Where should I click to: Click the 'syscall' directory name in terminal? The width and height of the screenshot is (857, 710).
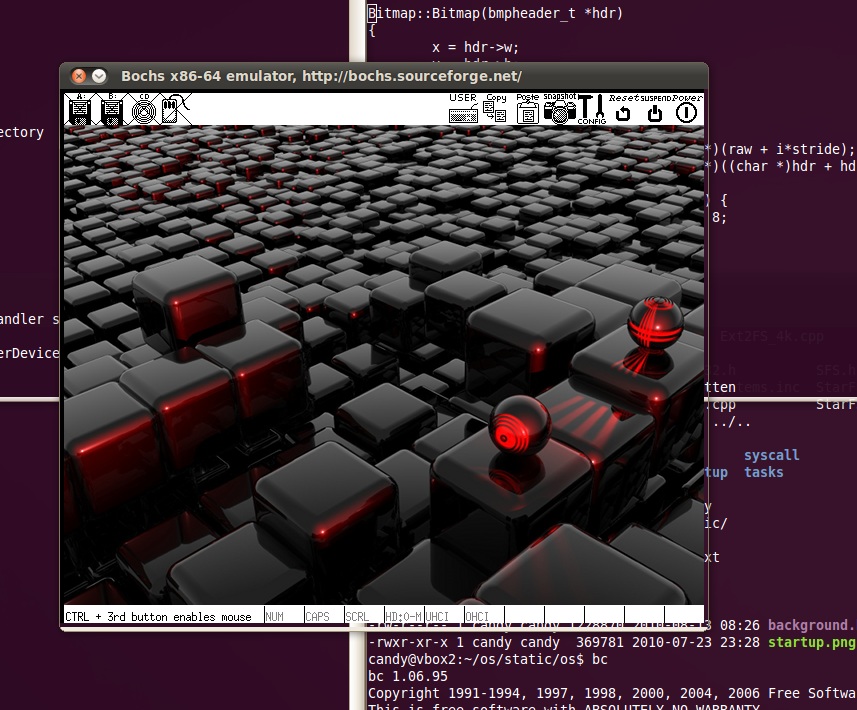771,455
